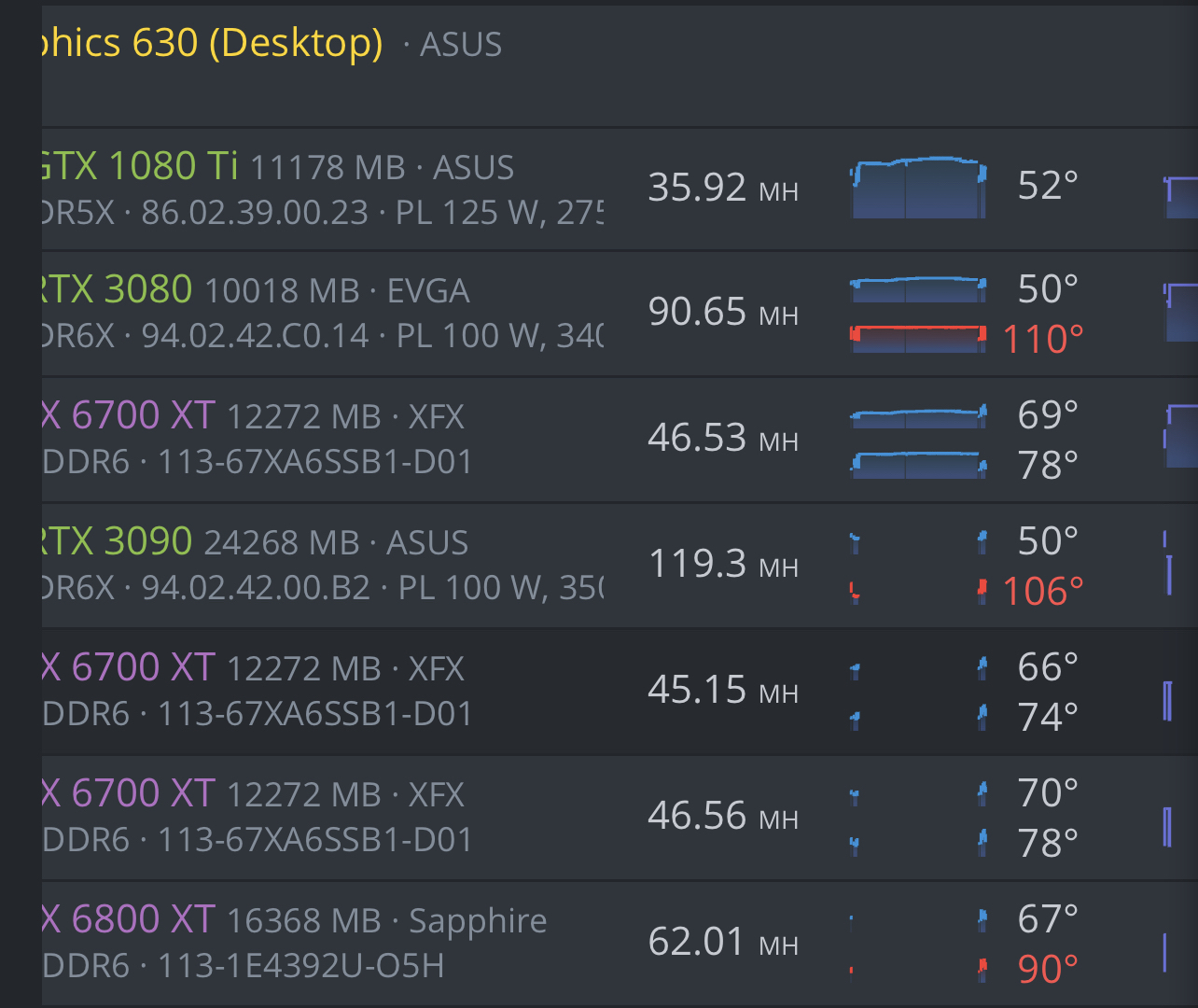This screenshot has width=1198, height=1008.
Task: Click the 90.65 MH hashrate value
Action: [723, 312]
